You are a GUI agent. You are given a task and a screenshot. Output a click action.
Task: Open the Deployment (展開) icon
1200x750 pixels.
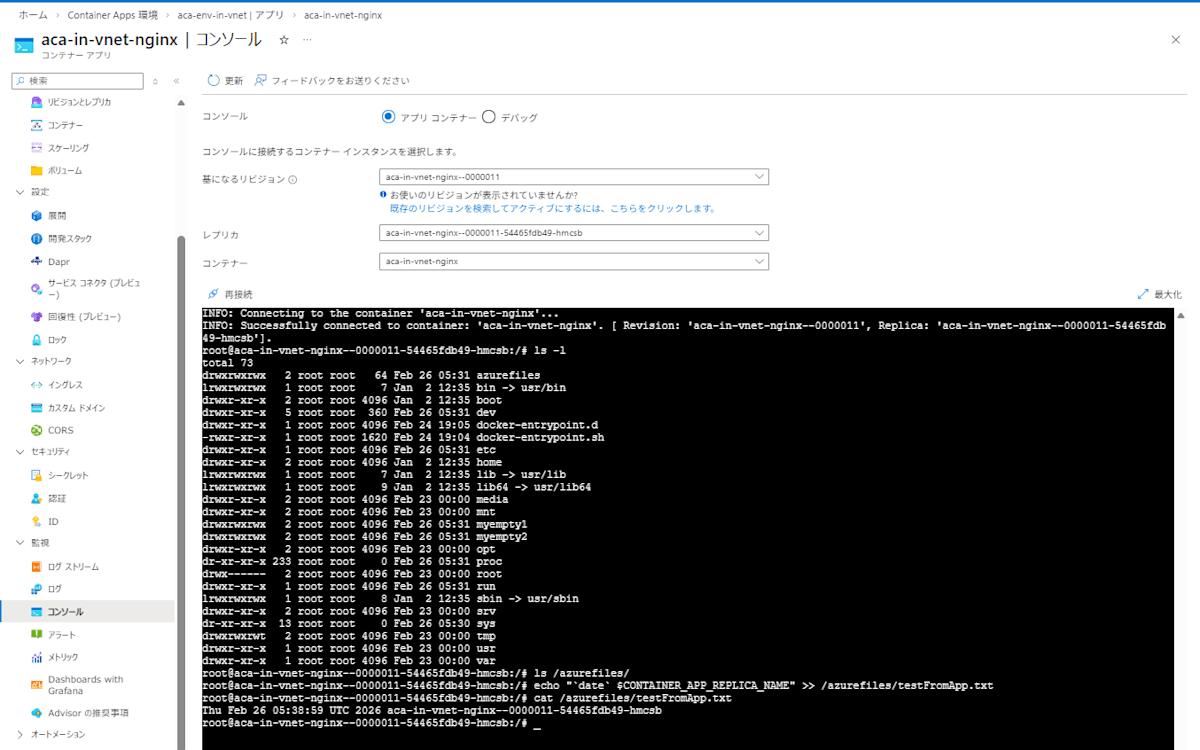37,215
